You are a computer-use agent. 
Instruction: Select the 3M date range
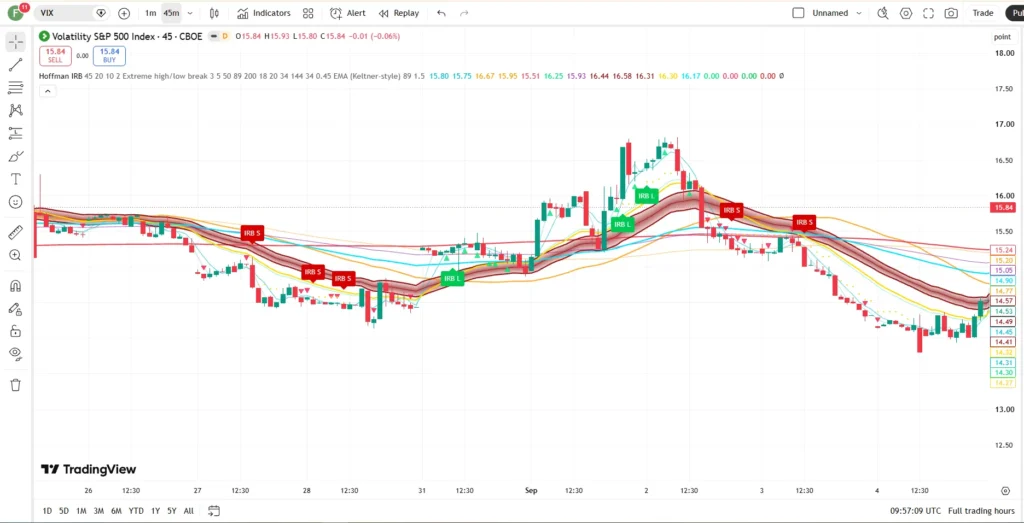[99, 511]
